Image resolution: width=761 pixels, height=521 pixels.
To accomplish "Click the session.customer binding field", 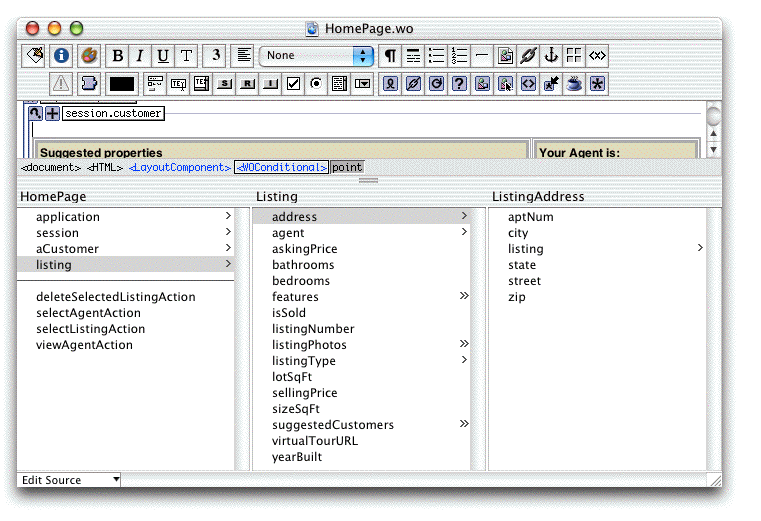I will pos(112,114).
